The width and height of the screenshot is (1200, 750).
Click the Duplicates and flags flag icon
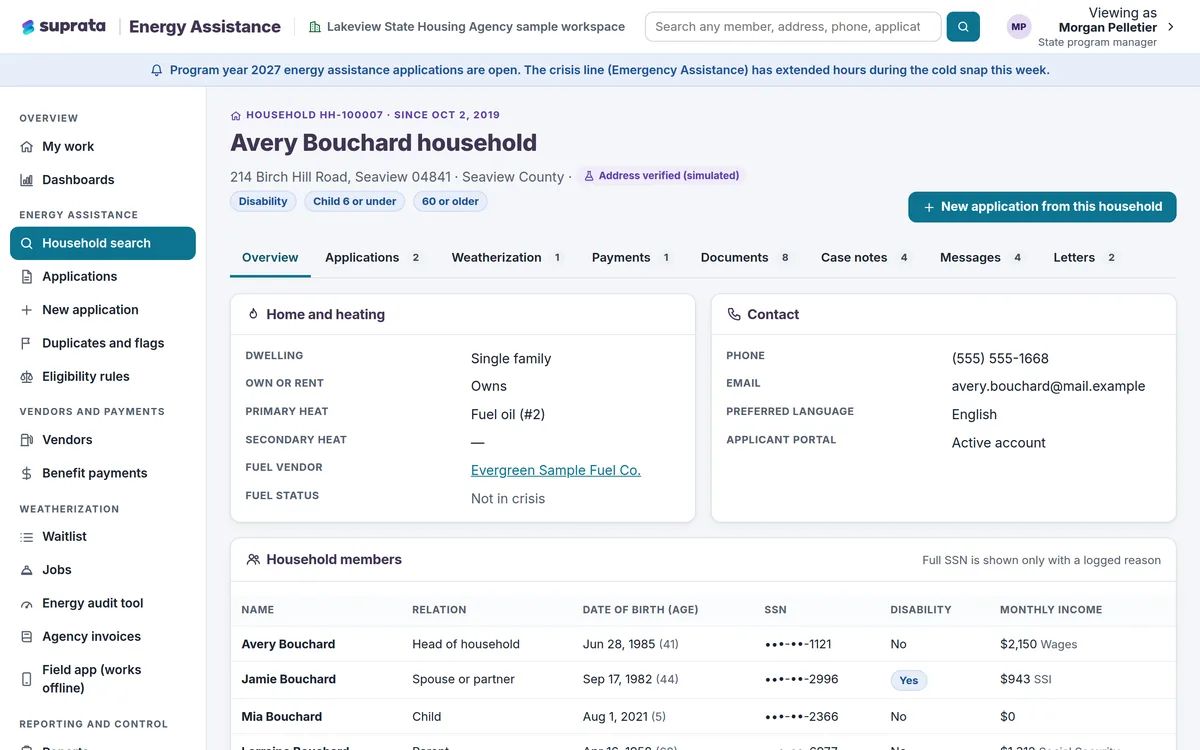click(x=27, y=343)
